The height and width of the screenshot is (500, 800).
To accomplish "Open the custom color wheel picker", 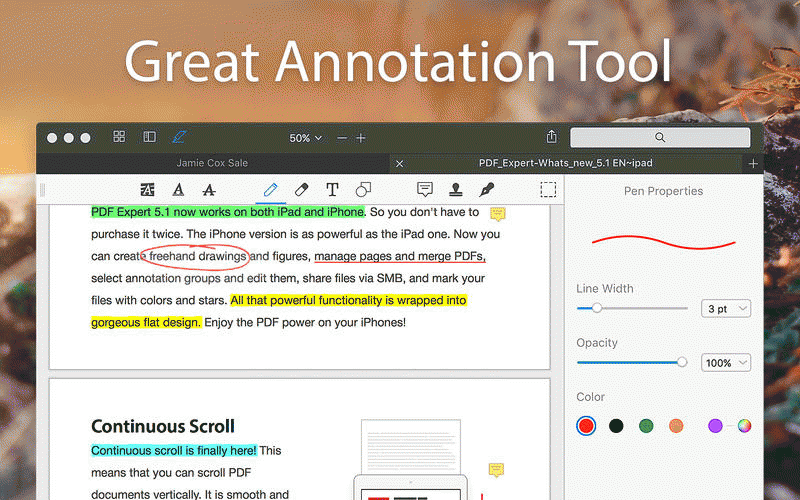I will coord(744,426).
